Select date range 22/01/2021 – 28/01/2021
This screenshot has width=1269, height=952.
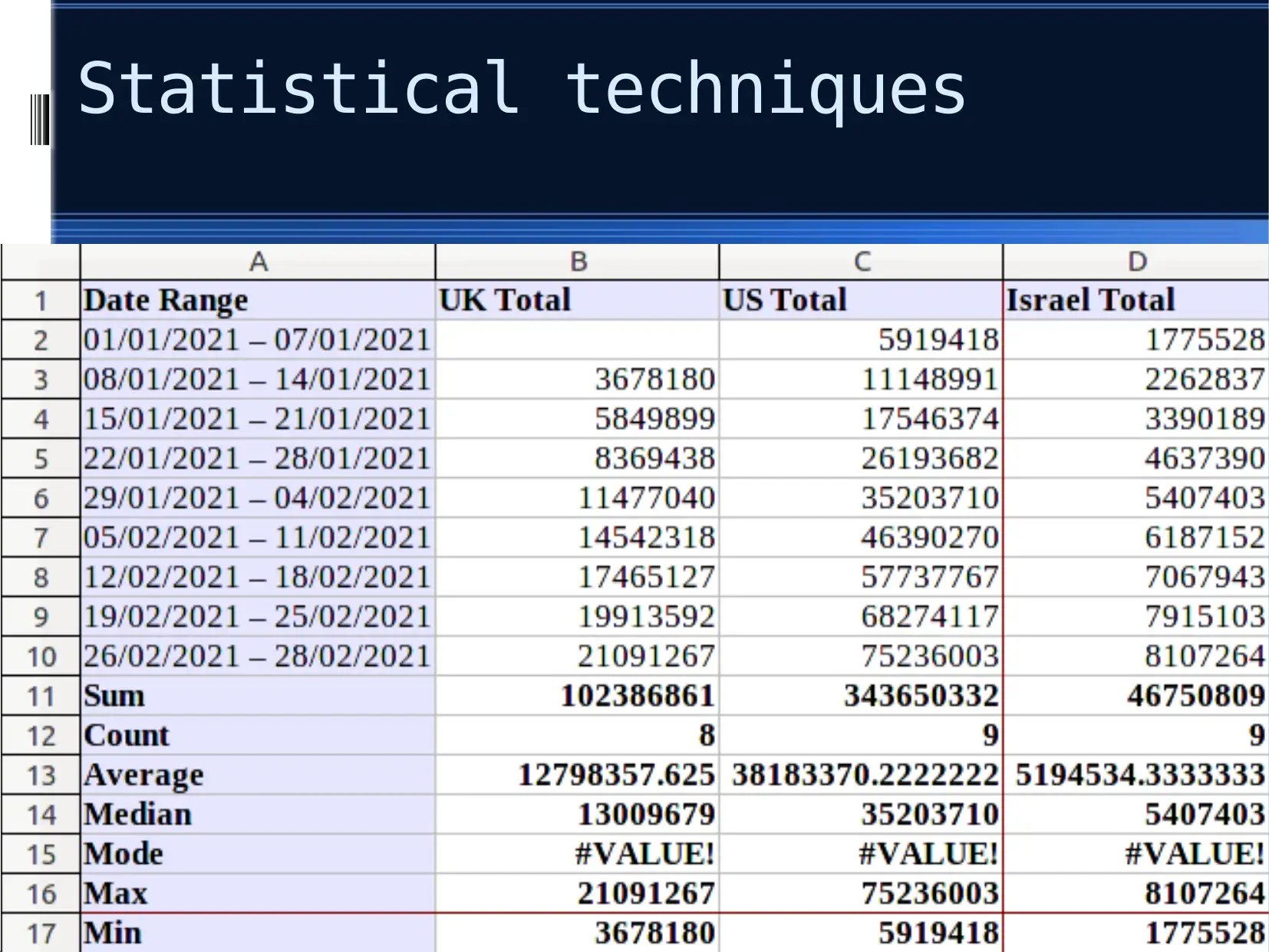pos(258,459)
